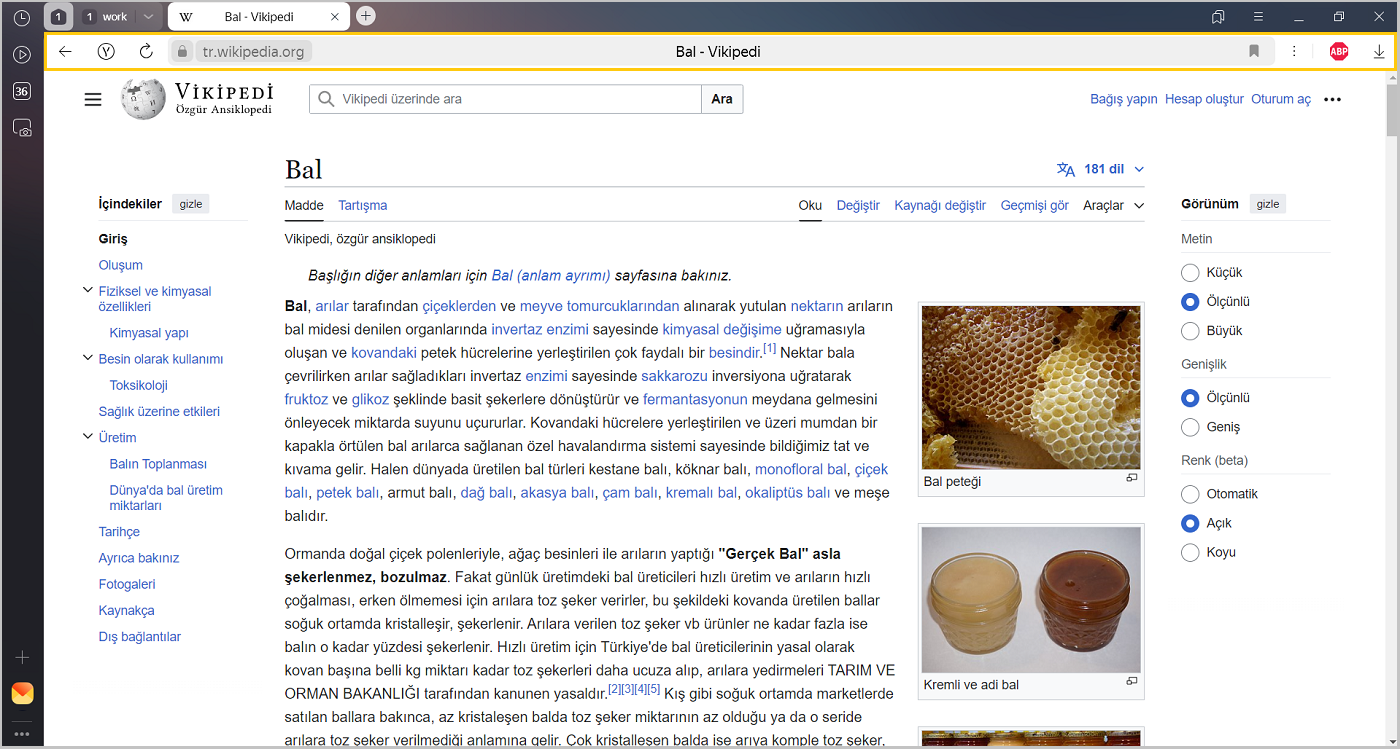Select the Geniş width radio button
The image size is (1400, 749).
1190,427
